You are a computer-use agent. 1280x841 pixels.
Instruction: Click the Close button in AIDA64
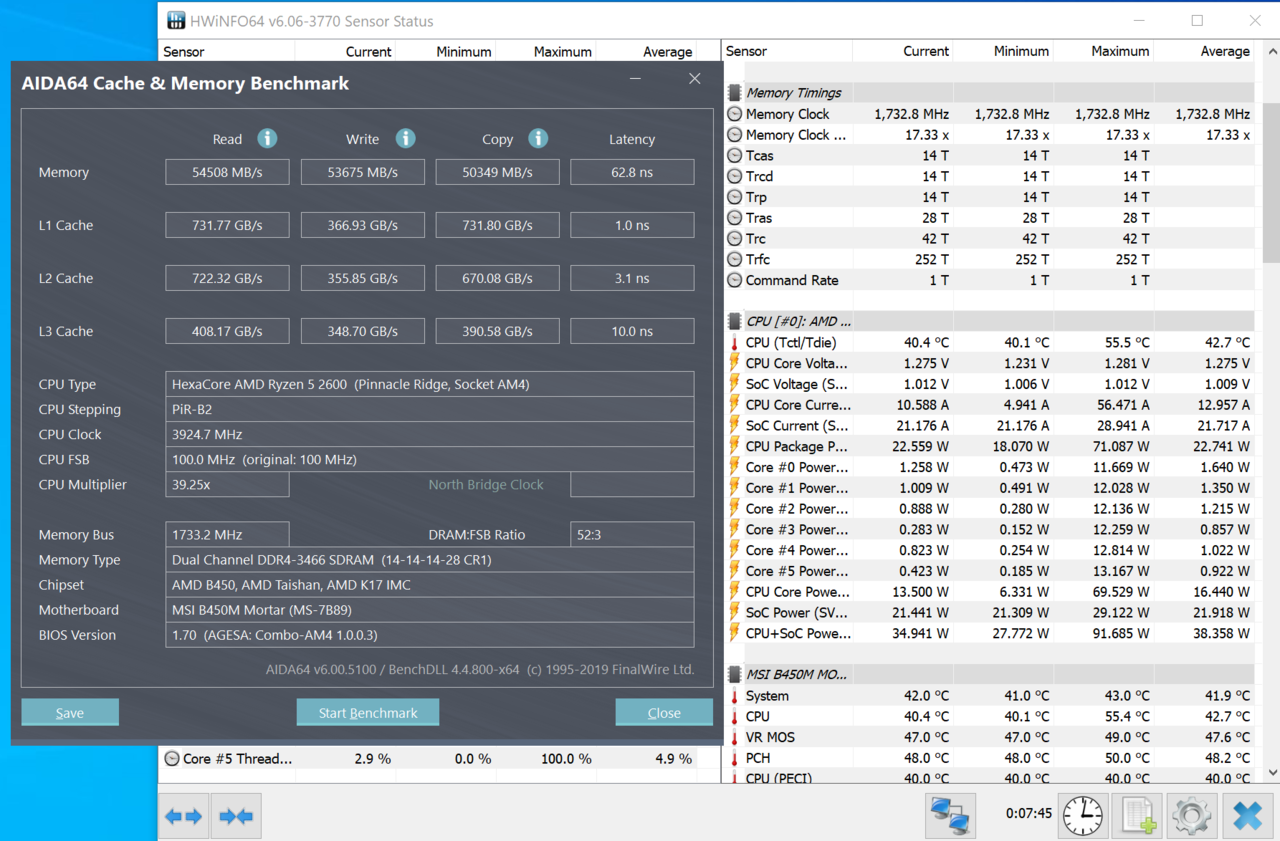(664, 712)
